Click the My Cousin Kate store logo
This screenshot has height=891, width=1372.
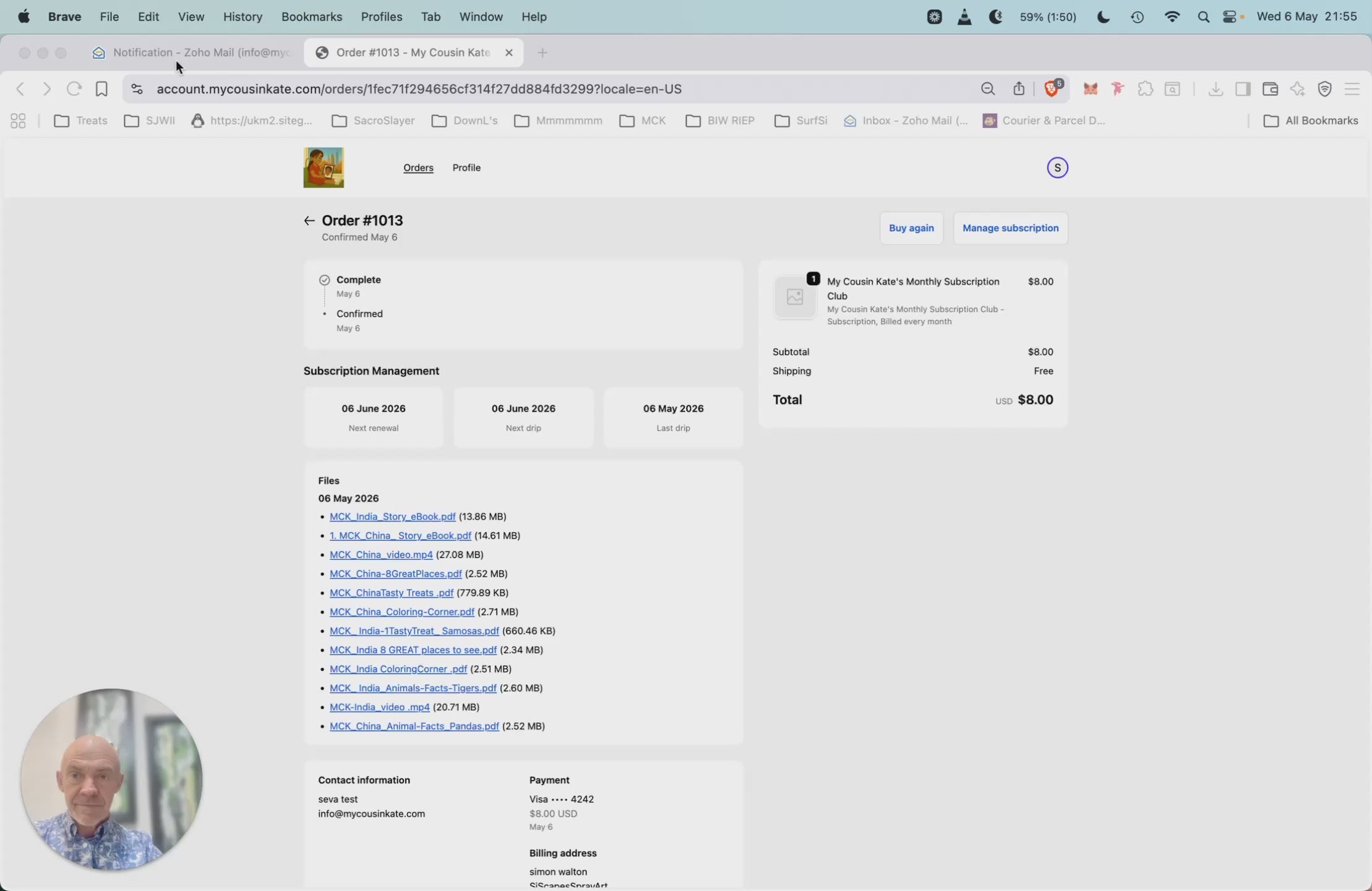coord(324,168)
